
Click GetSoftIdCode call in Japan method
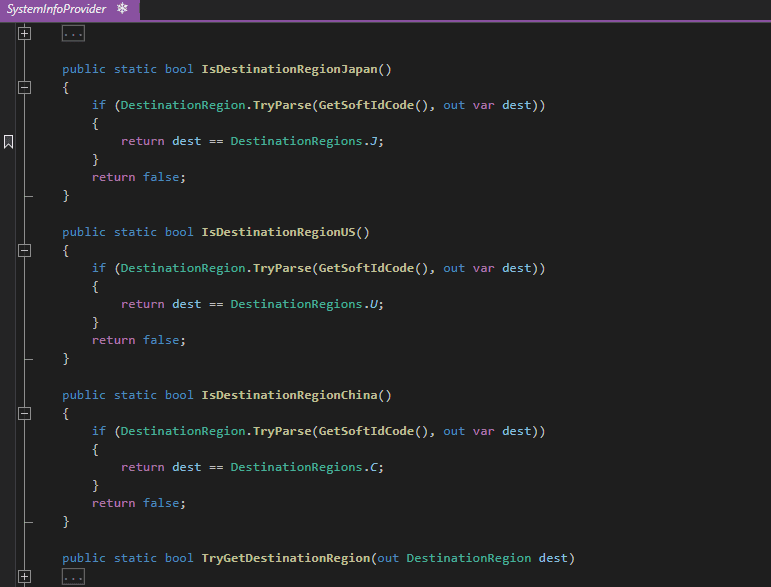(366, 105)
